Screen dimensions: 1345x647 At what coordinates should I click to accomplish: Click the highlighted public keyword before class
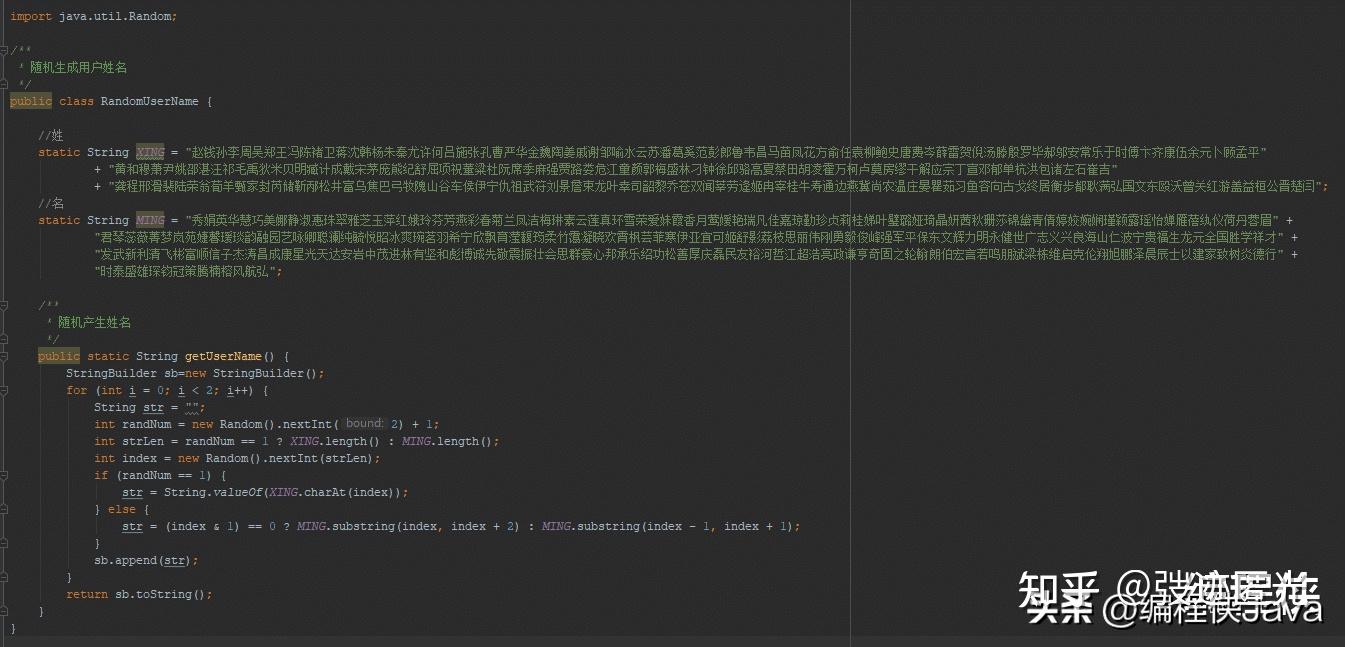pos(30,101)
